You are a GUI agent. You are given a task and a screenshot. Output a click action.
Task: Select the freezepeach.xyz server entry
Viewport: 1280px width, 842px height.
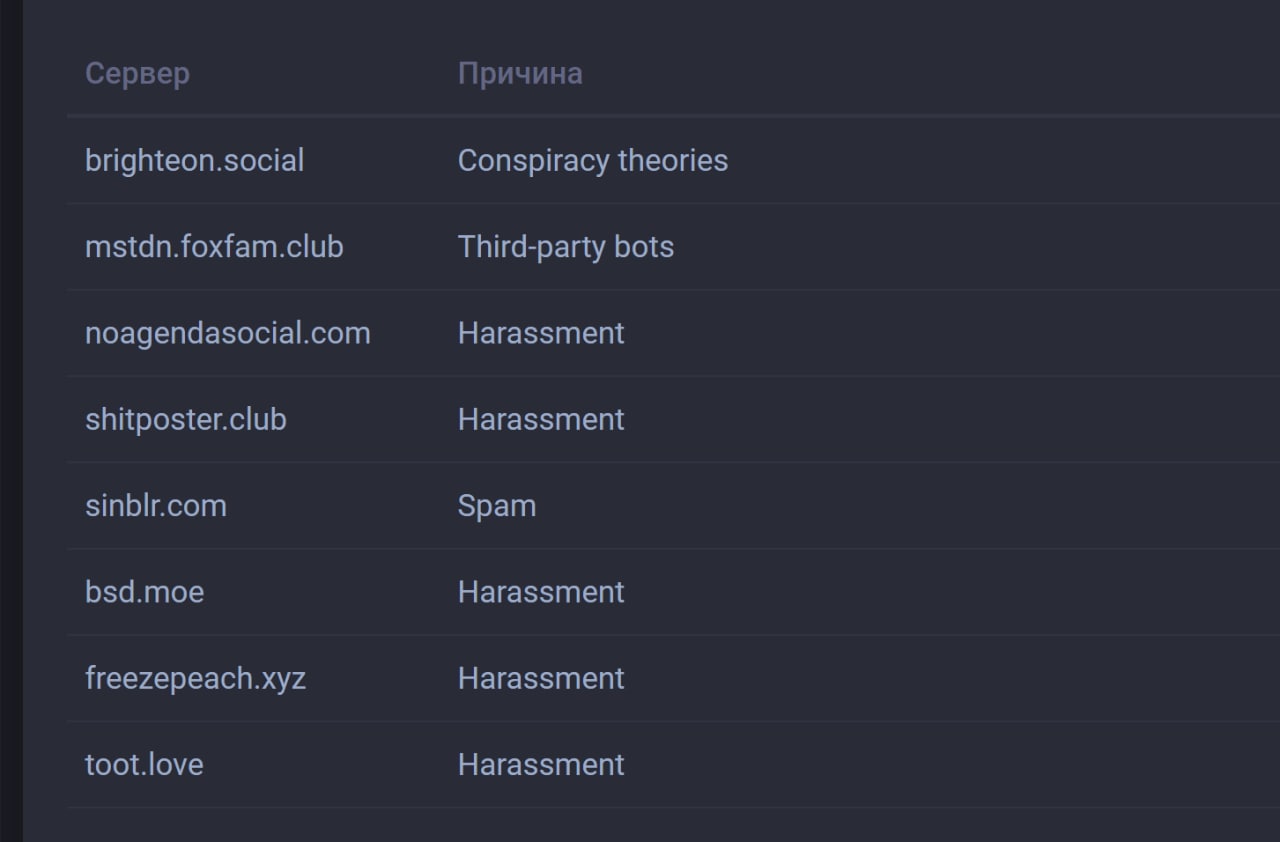(x=195, y=678)
